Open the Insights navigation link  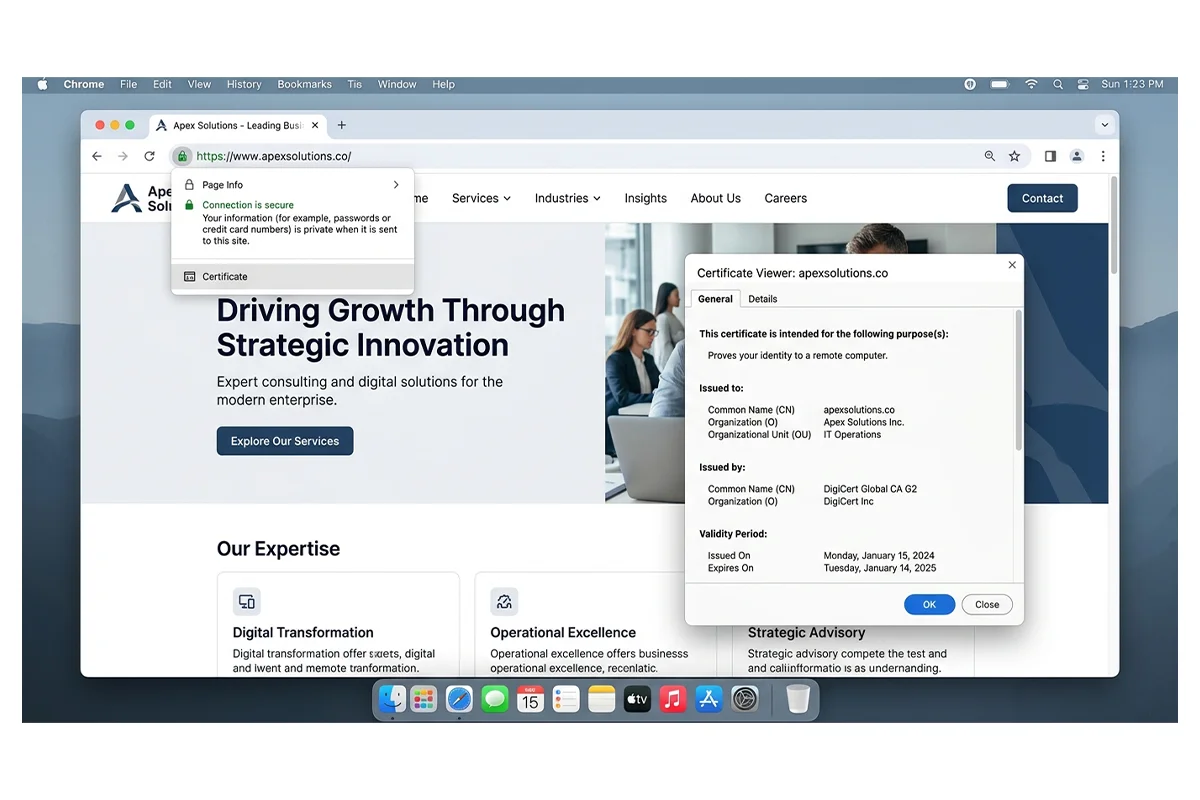(x=646, y=198)
